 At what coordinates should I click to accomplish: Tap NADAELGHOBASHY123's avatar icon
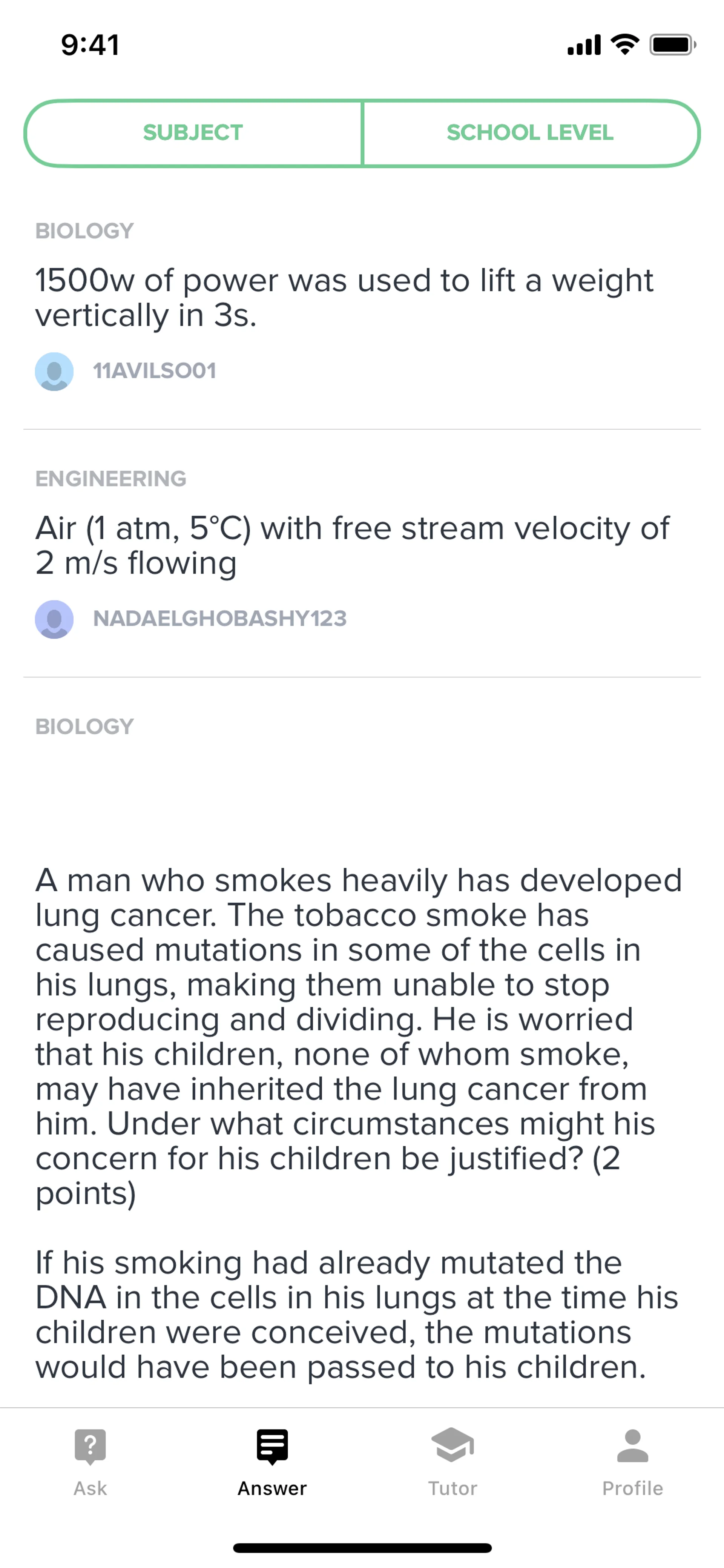54,619
